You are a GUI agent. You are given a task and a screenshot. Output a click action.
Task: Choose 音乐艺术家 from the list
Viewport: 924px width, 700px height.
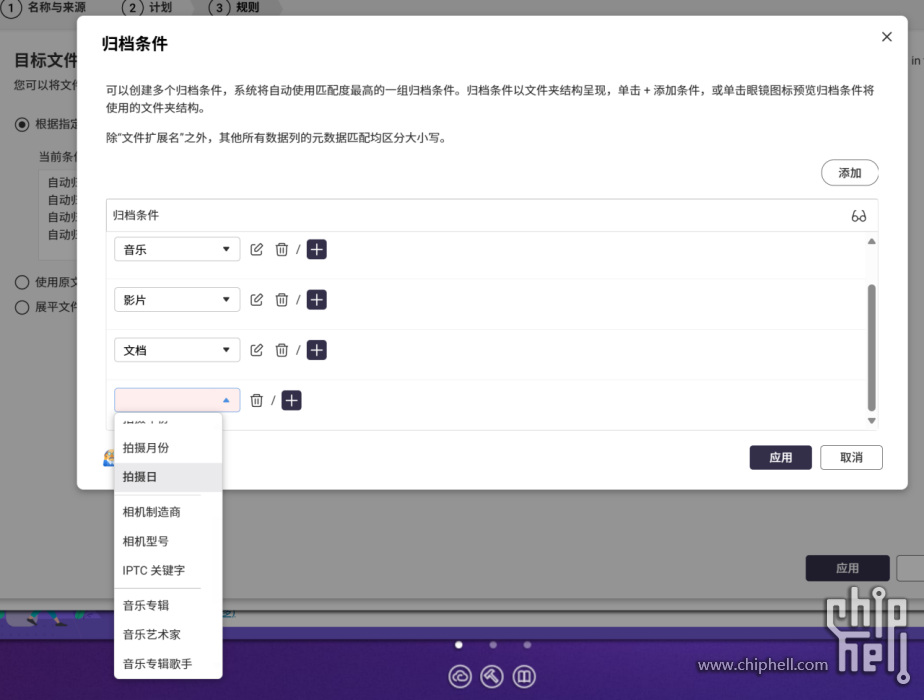tap(168, 635)
